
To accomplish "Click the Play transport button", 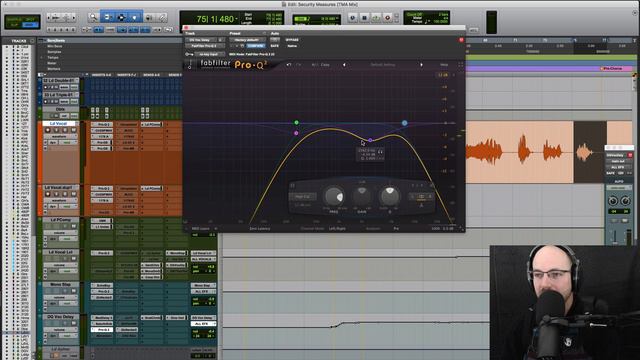I will 376,18.
